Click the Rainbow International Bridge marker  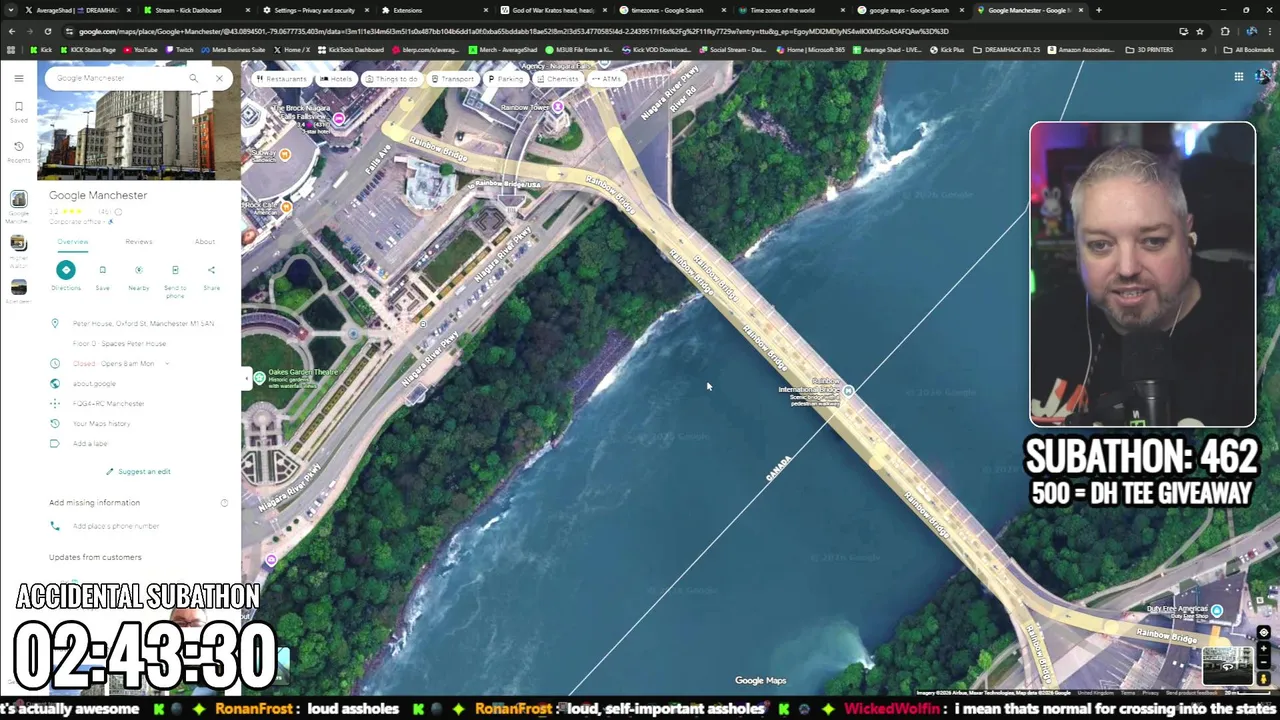point(848,391)
